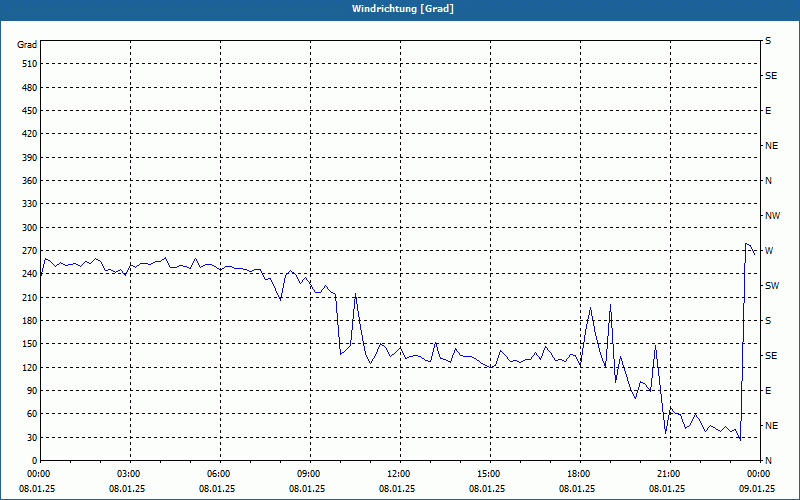Select the 90 degree axis label
This screenshot has height=500, width=800.
pos(32,391)
